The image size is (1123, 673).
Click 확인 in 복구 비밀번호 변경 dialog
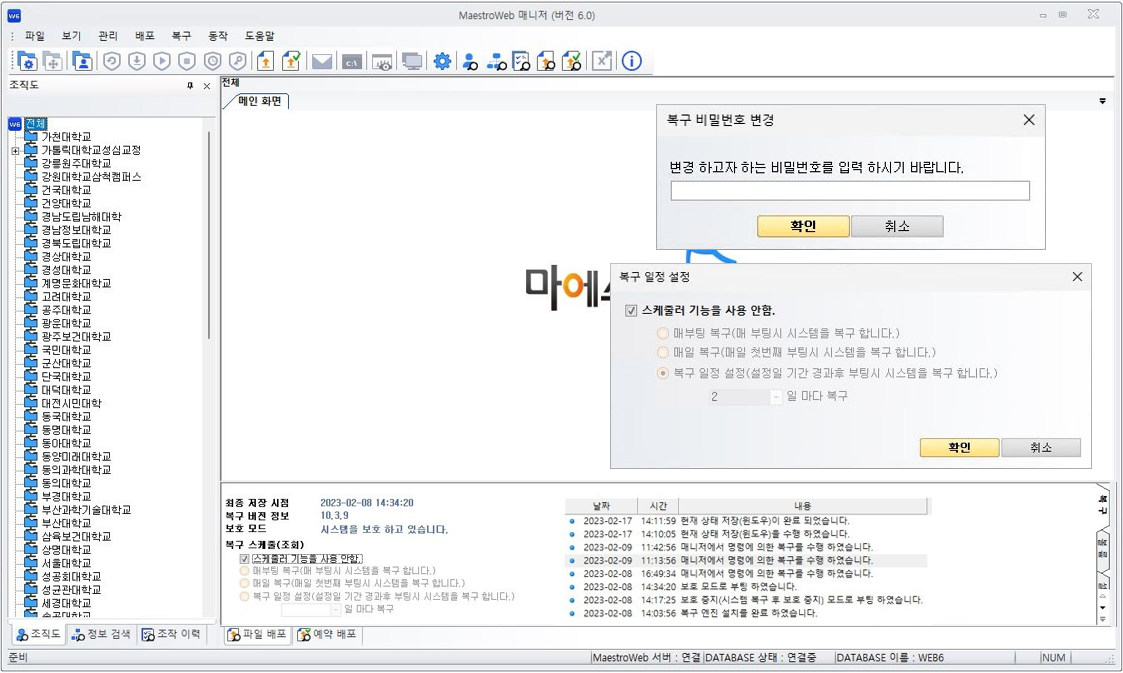tap(803, 227)
